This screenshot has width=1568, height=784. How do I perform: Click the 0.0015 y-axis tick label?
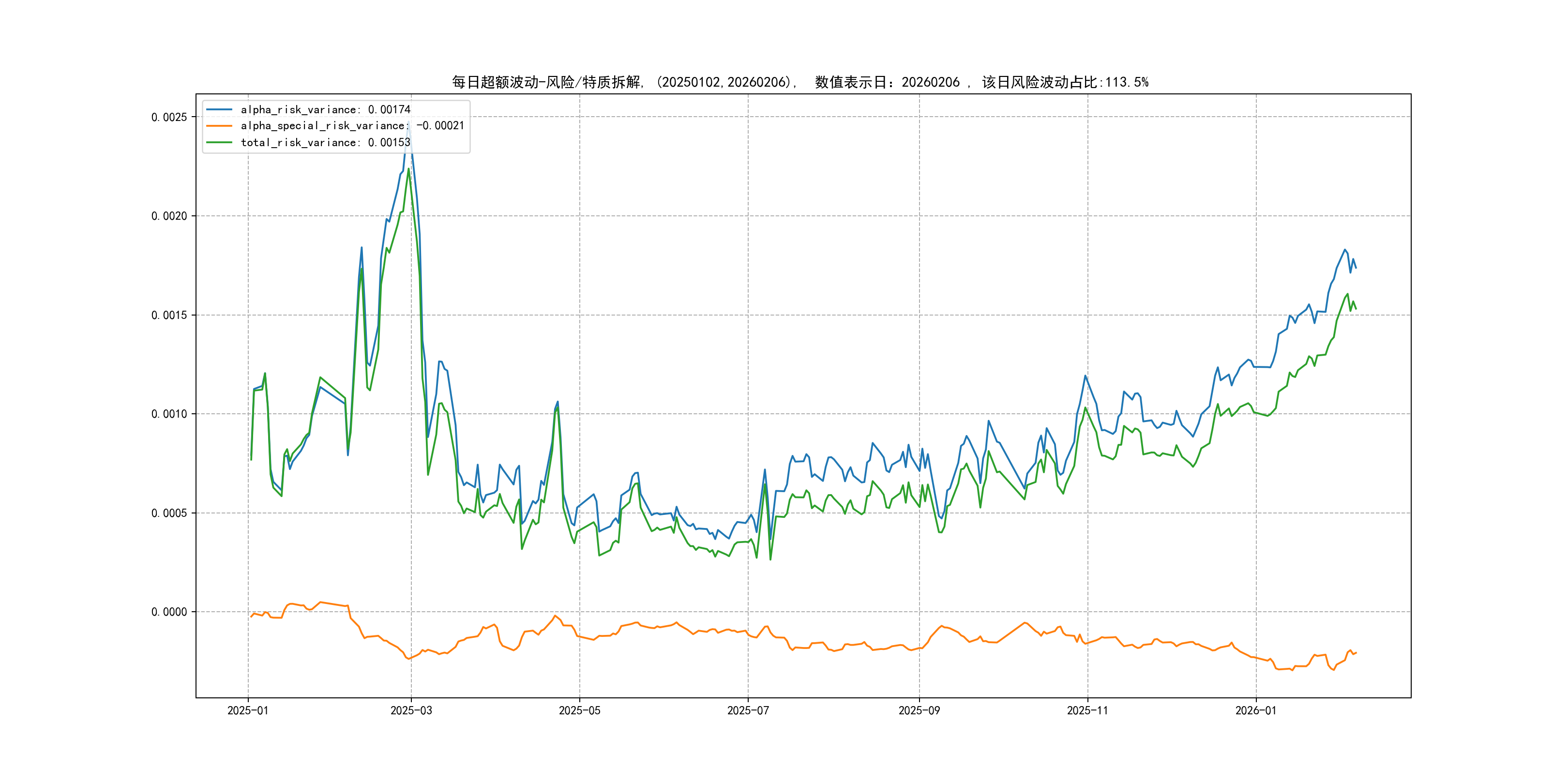tap(169, 316)
